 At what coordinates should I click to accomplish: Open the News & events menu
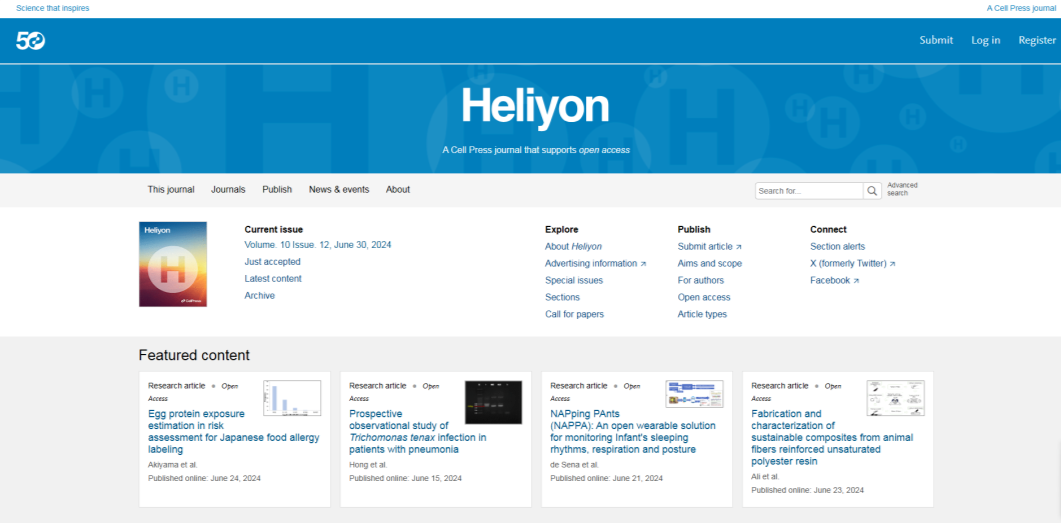pos(339,189)
